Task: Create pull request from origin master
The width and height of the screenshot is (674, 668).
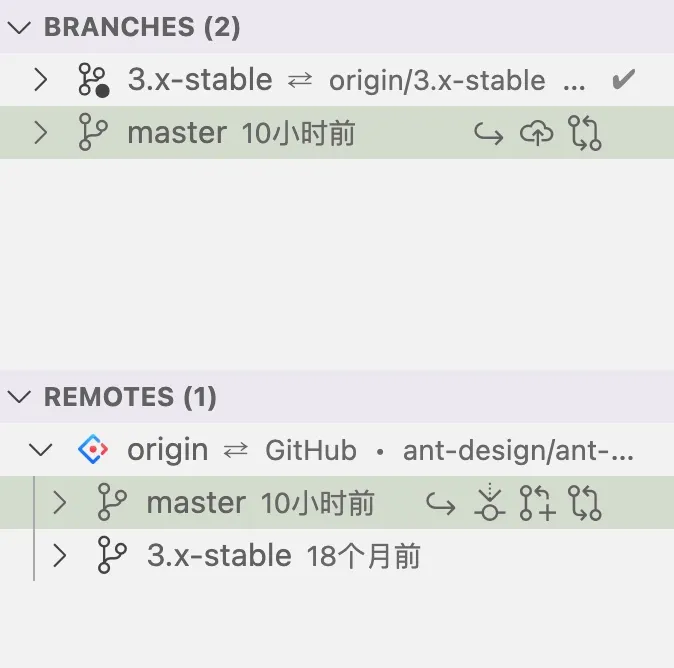Action: 537,503
